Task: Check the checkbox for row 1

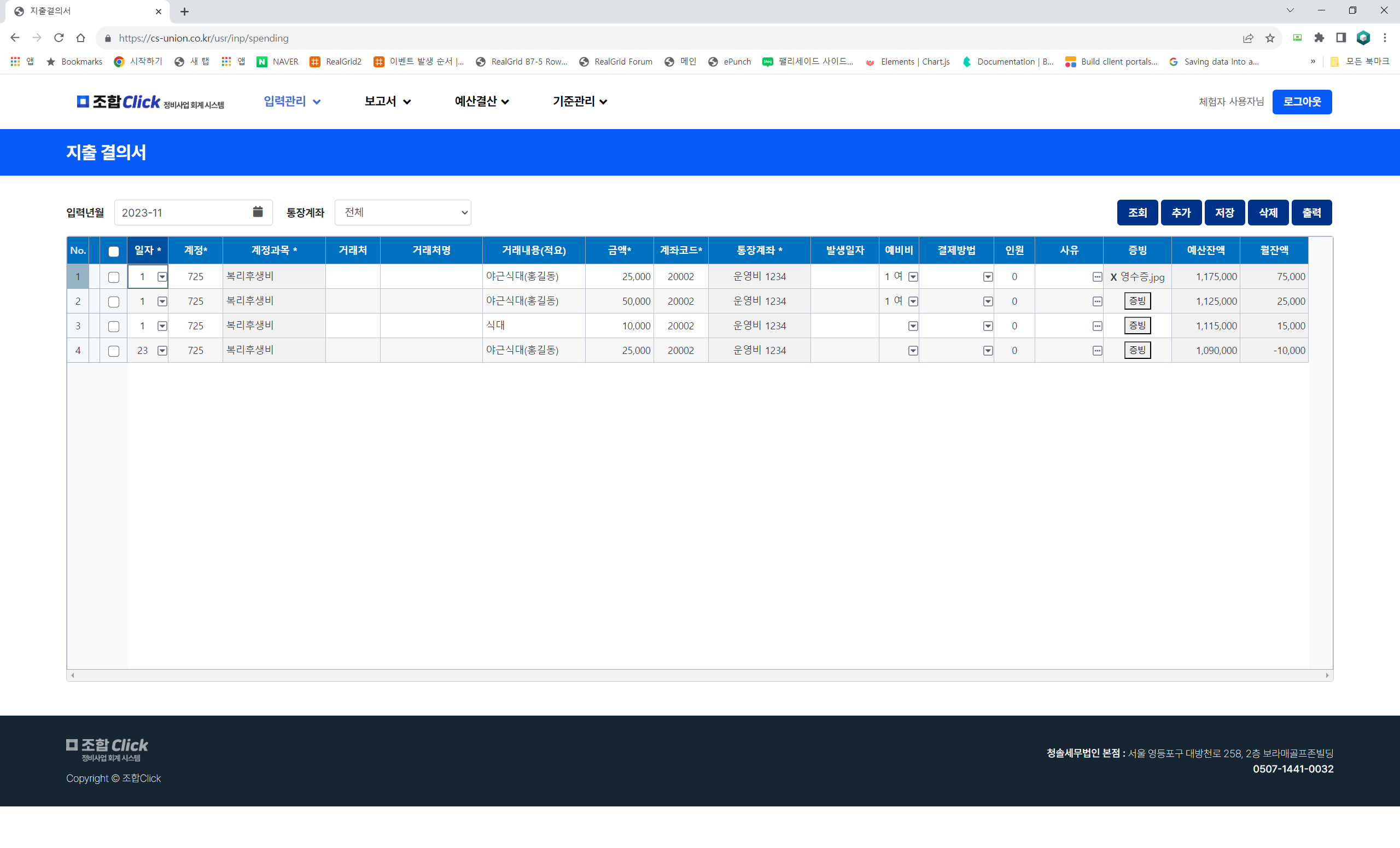Action: [114, 277]
